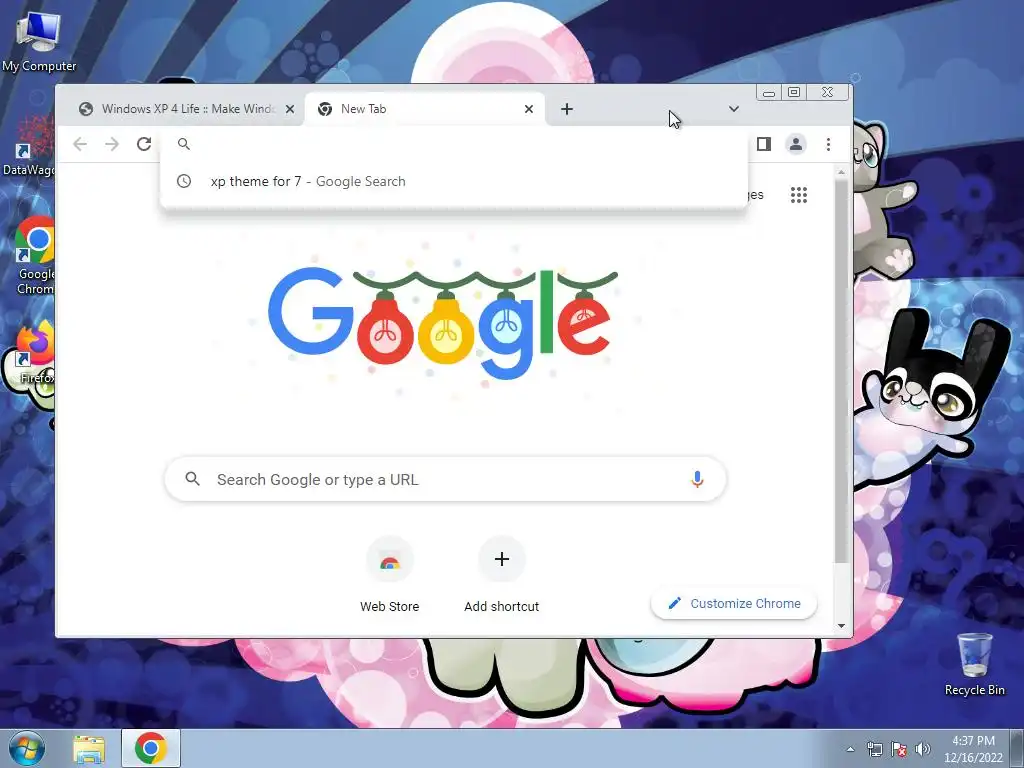
Task: Minimize the Chrome window
Action: pos(769,93)
